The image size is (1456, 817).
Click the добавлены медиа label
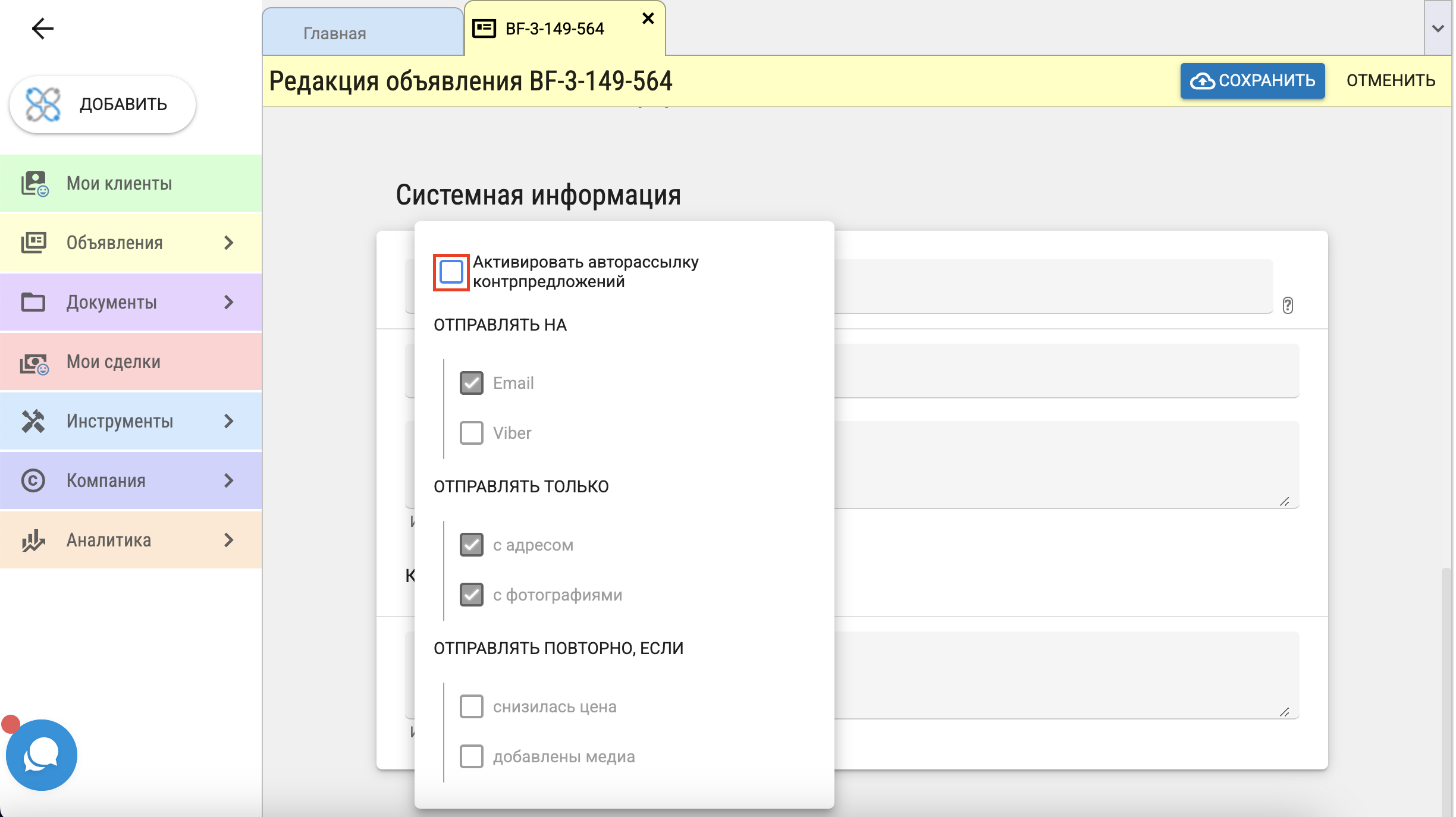tap(564, 756)
